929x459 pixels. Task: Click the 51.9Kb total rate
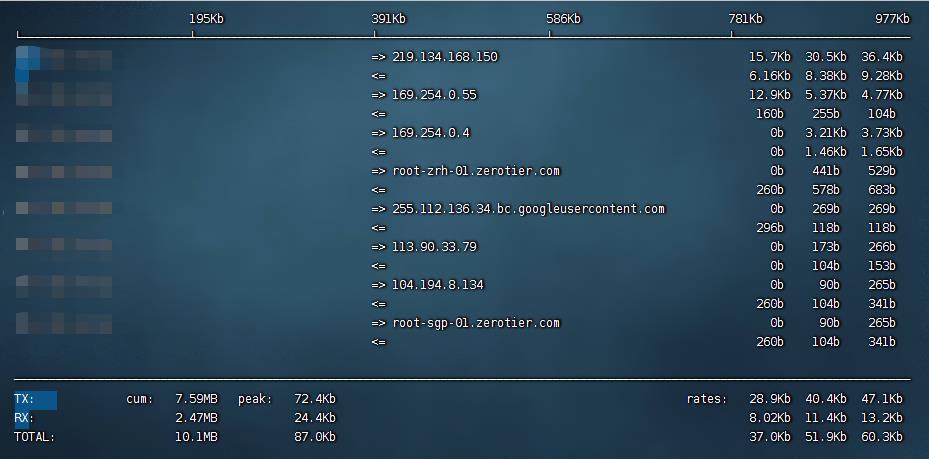point(826,437)
